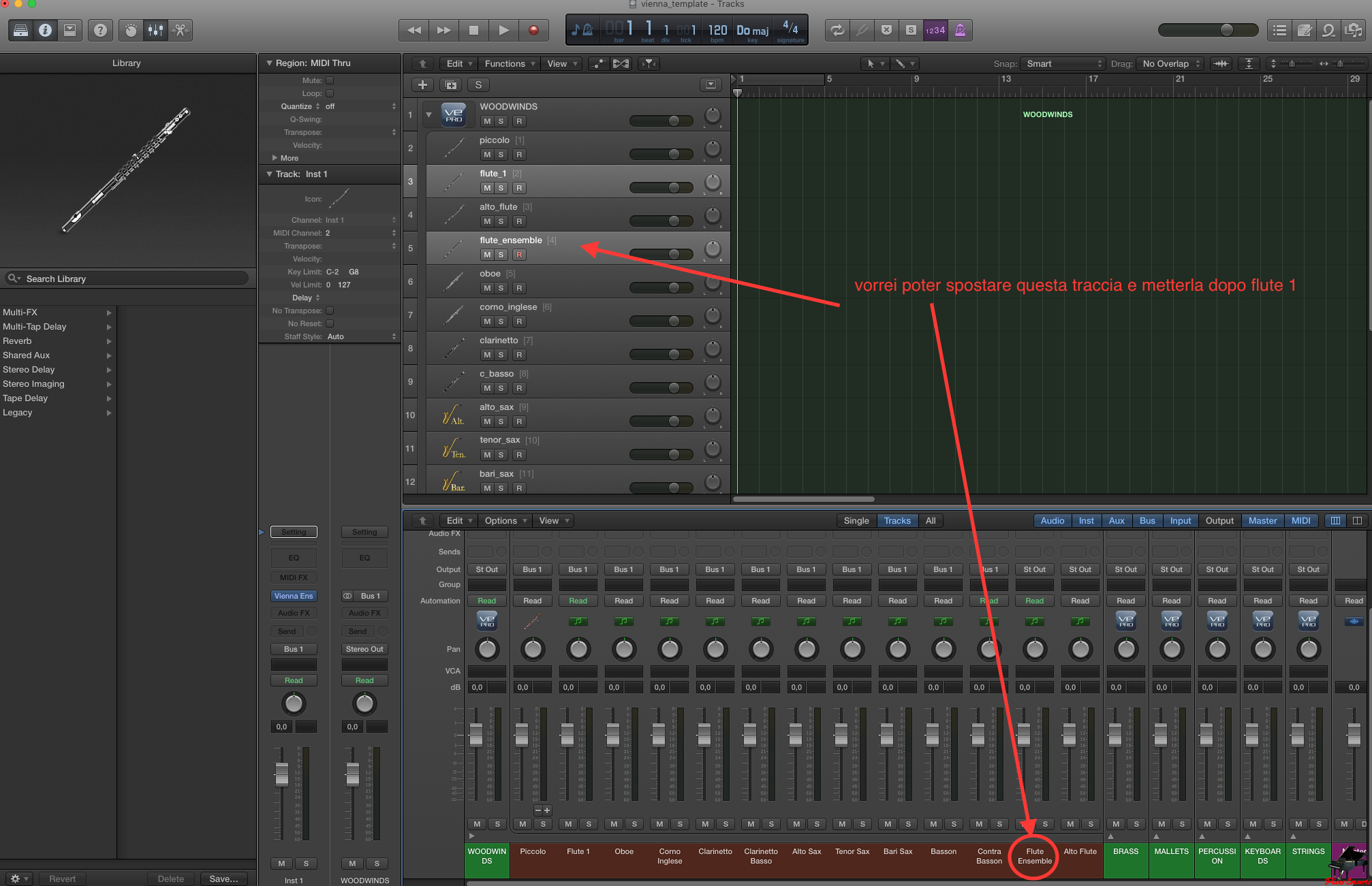This screenshot has height=886, width=1372.
Task: Toggle the Inspector info icon
Action: (45, 30)
